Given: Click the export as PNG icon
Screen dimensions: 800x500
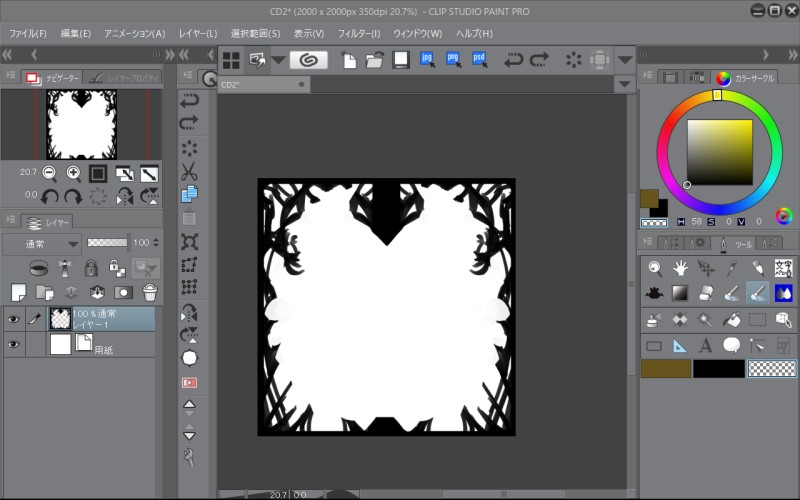Looking at the screenshot, I should point(453,60).
